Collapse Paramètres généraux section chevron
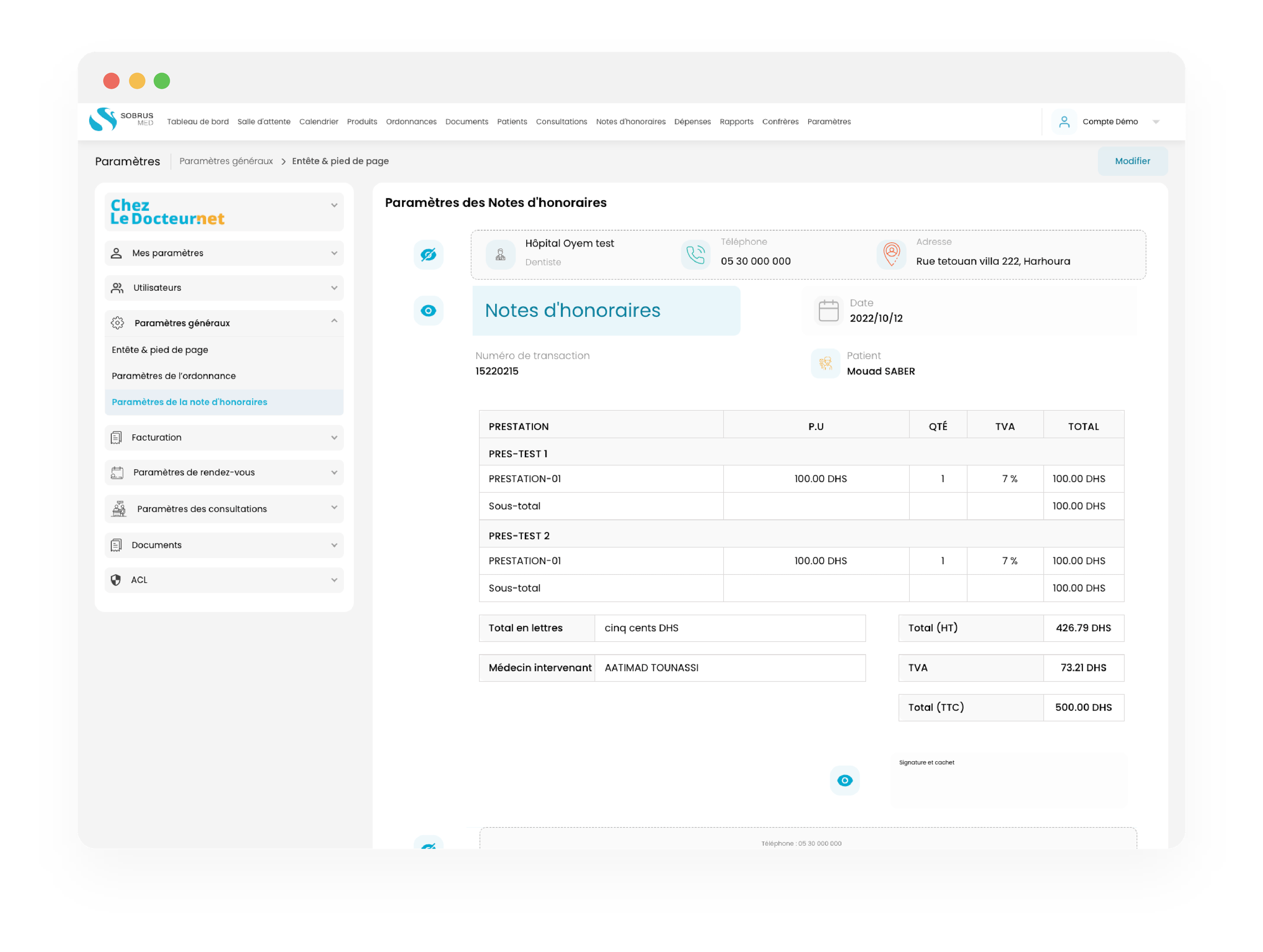 tap(334, 321)
